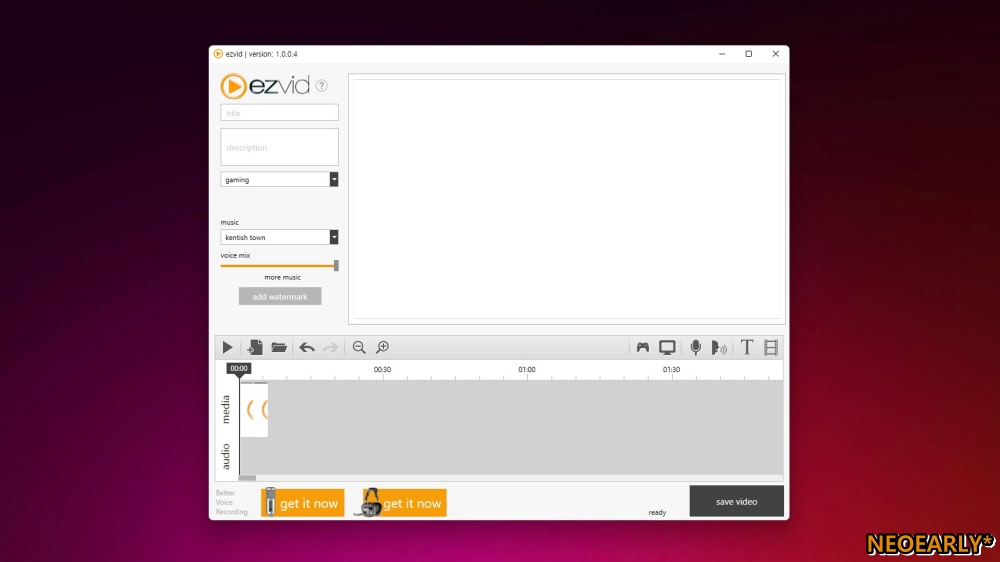Click into the description text box
Image resolution: width=1000 pixels, height=562 pixels.
279,147
